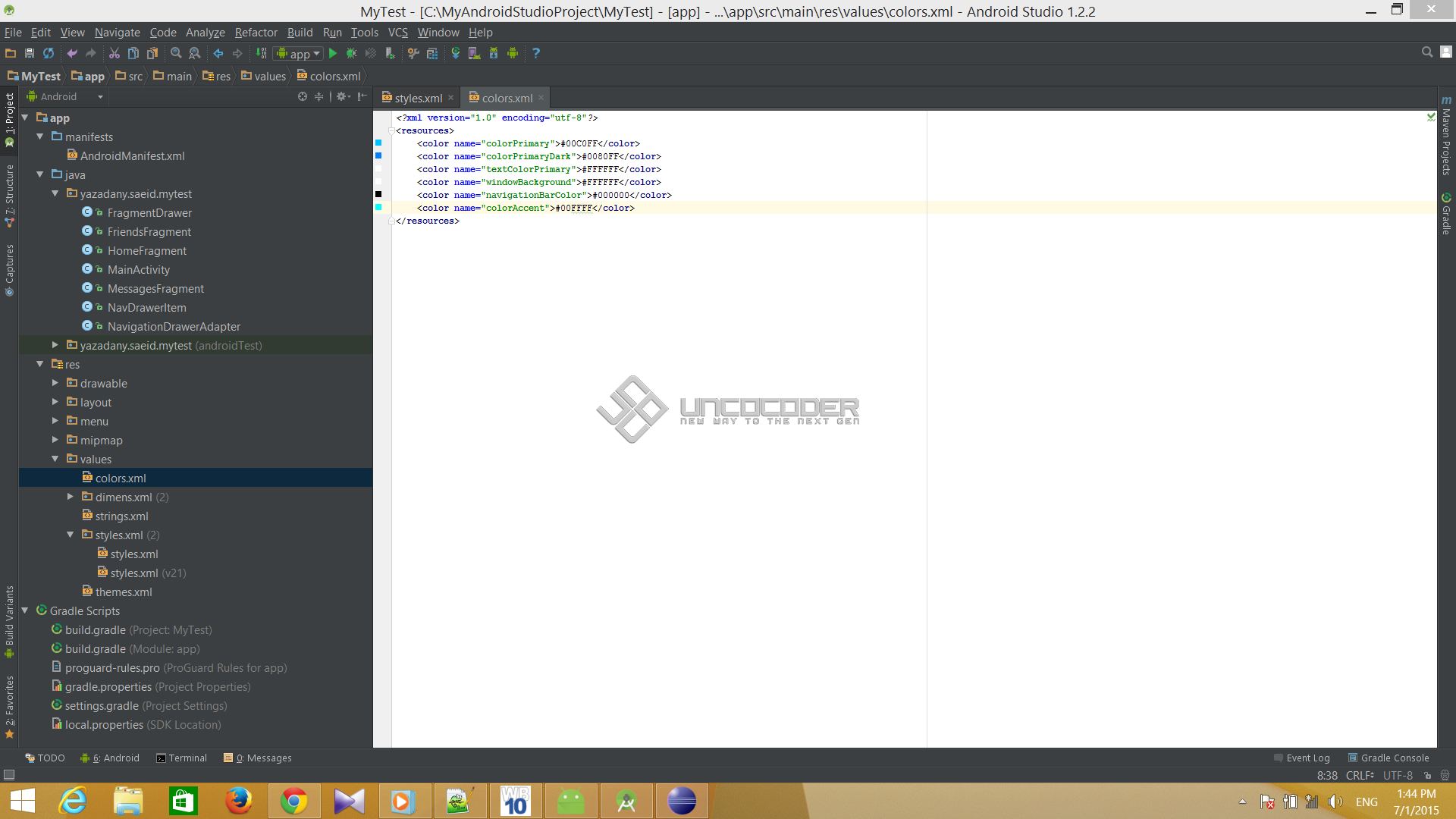Open Replace with the magnifier-and-A toolbar icon
Screen dimensions: 1456x819
pos(195,53)
